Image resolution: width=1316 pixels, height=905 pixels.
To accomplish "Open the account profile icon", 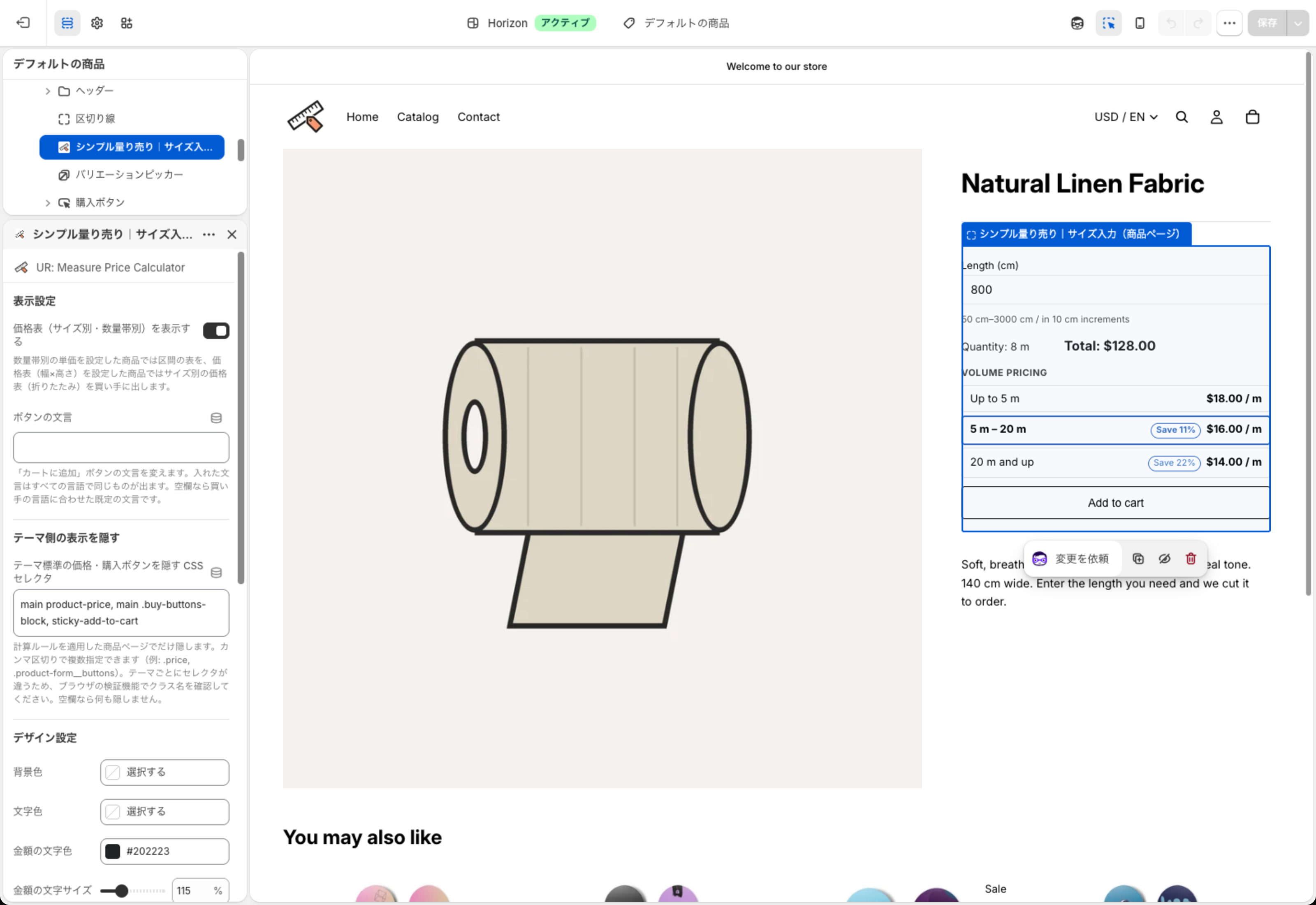I will (x=1216, y=117).
